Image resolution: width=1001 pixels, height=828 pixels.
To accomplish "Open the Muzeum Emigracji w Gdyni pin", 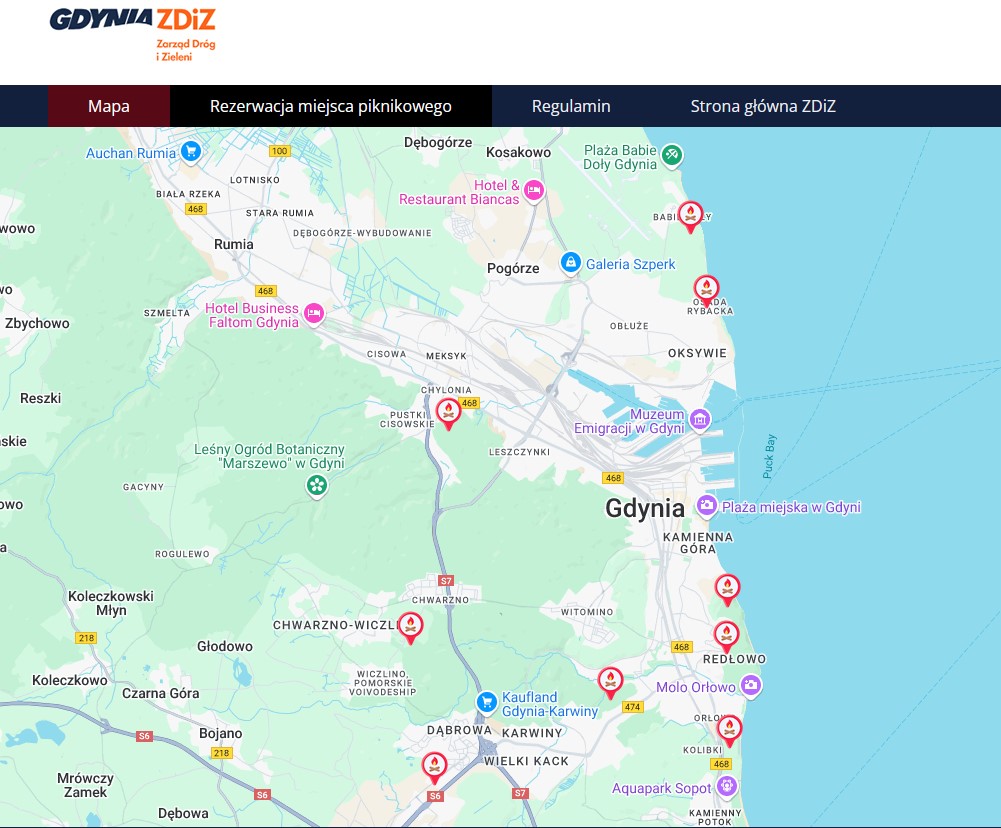I will point(699,418).
